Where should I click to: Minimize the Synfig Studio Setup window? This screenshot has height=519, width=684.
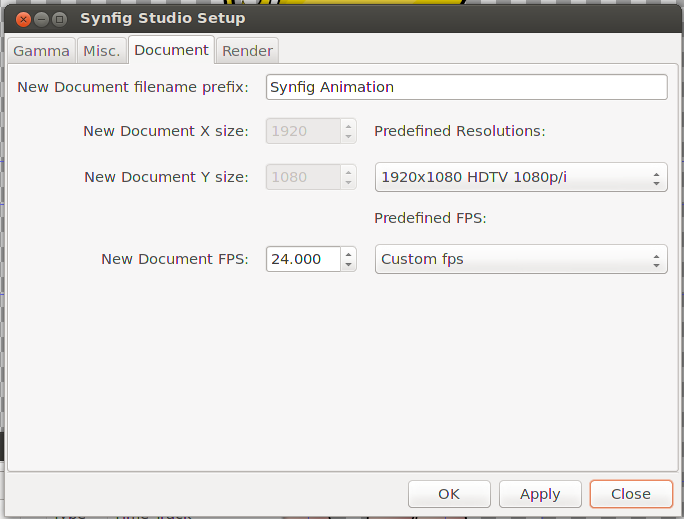click(41, 19)
